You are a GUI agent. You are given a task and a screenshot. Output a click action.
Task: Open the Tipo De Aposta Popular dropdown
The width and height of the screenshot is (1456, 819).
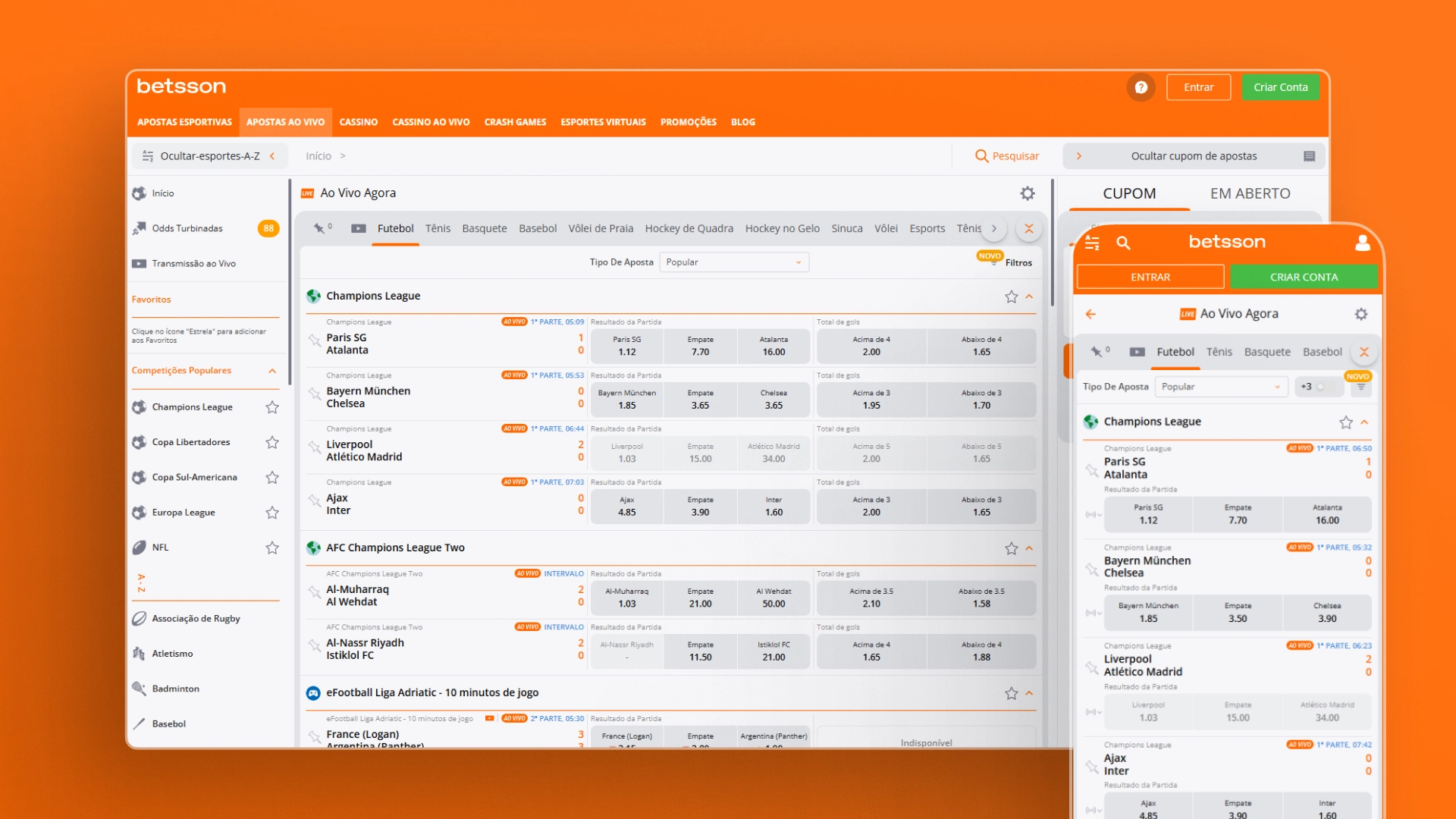tap(733, 262)
